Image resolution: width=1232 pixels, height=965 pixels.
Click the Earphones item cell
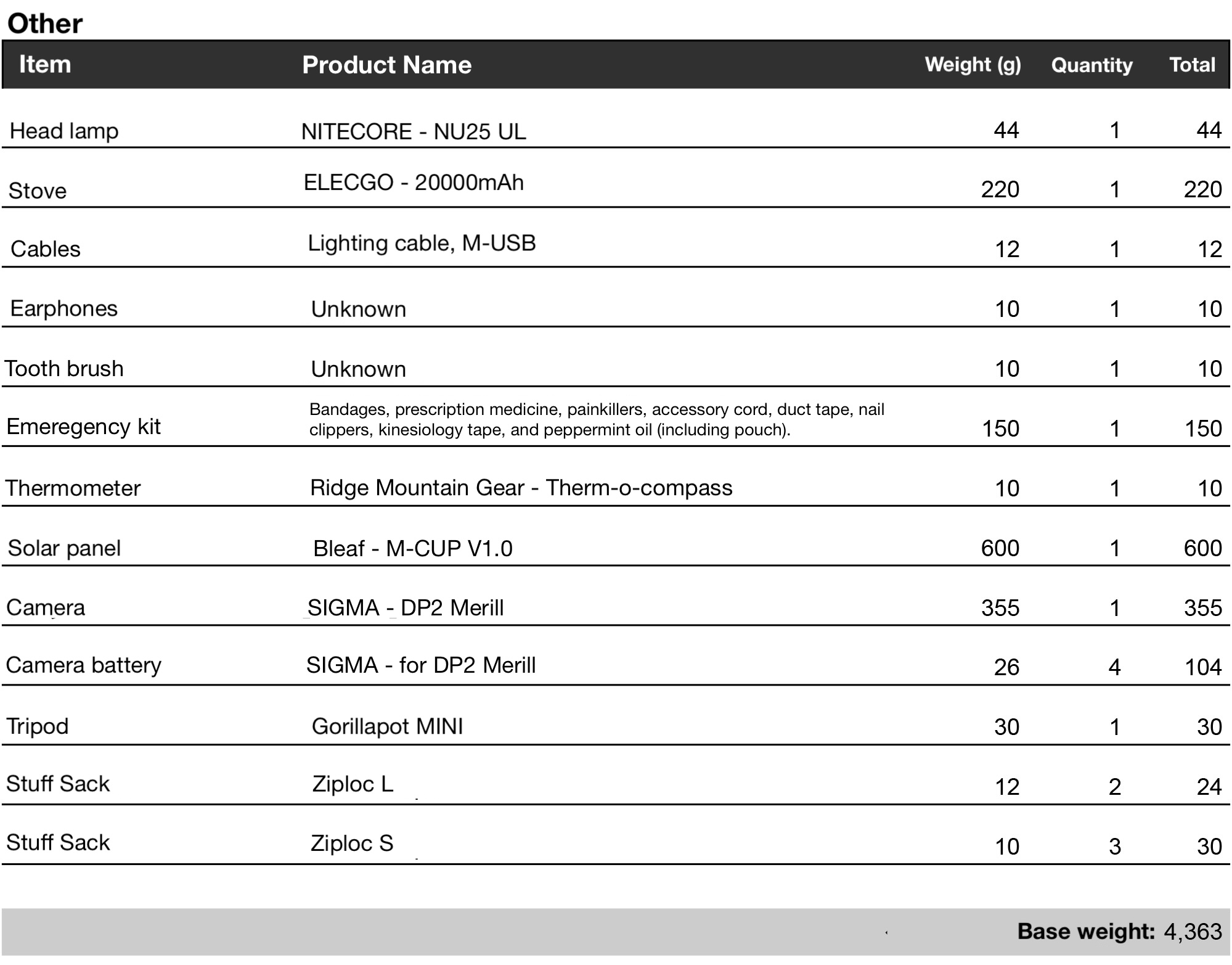[64, 308]
